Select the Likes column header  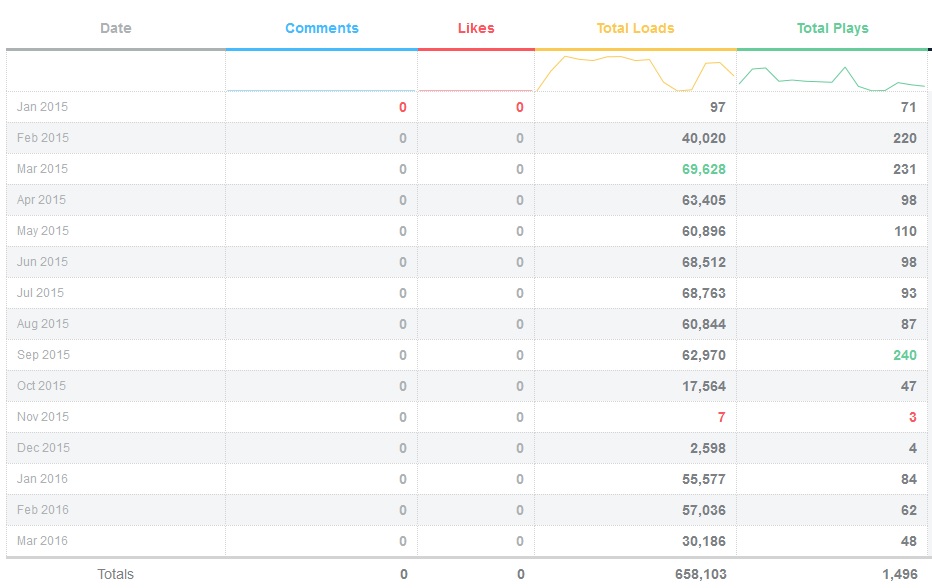tap(476, 28)
